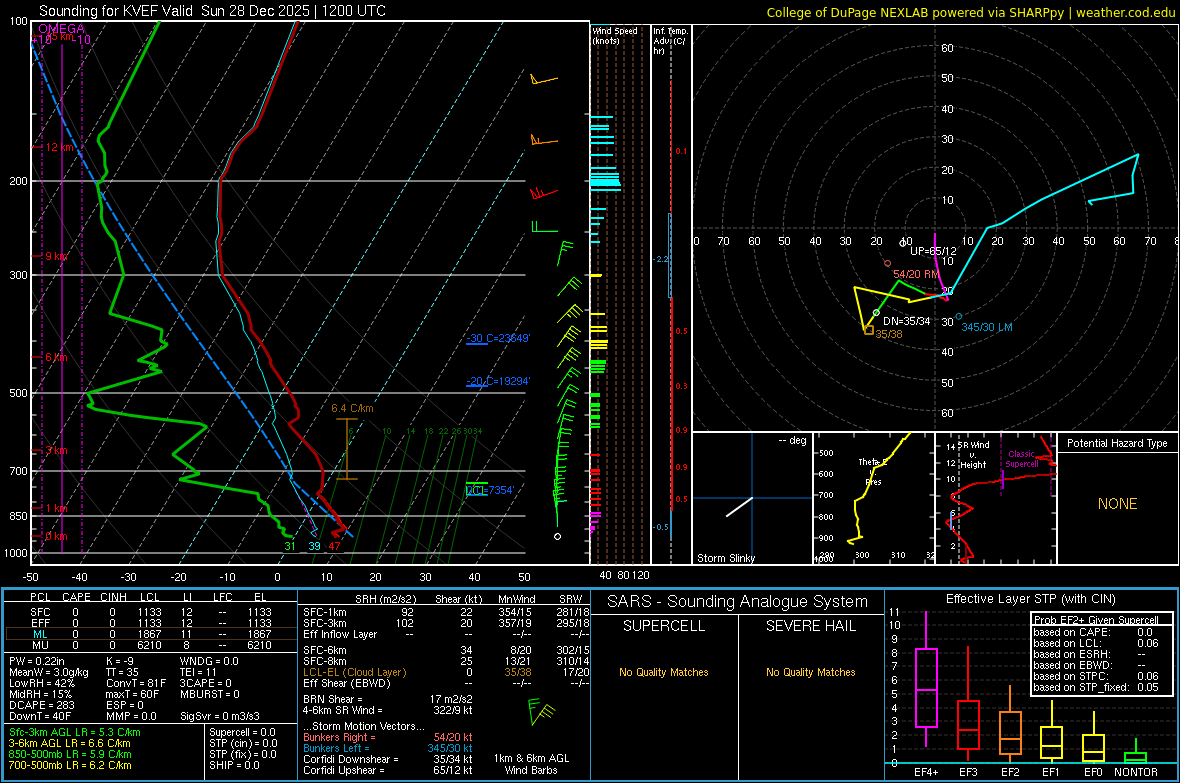Click the Corfidi Downshear entry
The width and height of the screenshot is (1180, 783).
(x=388, y=759)
